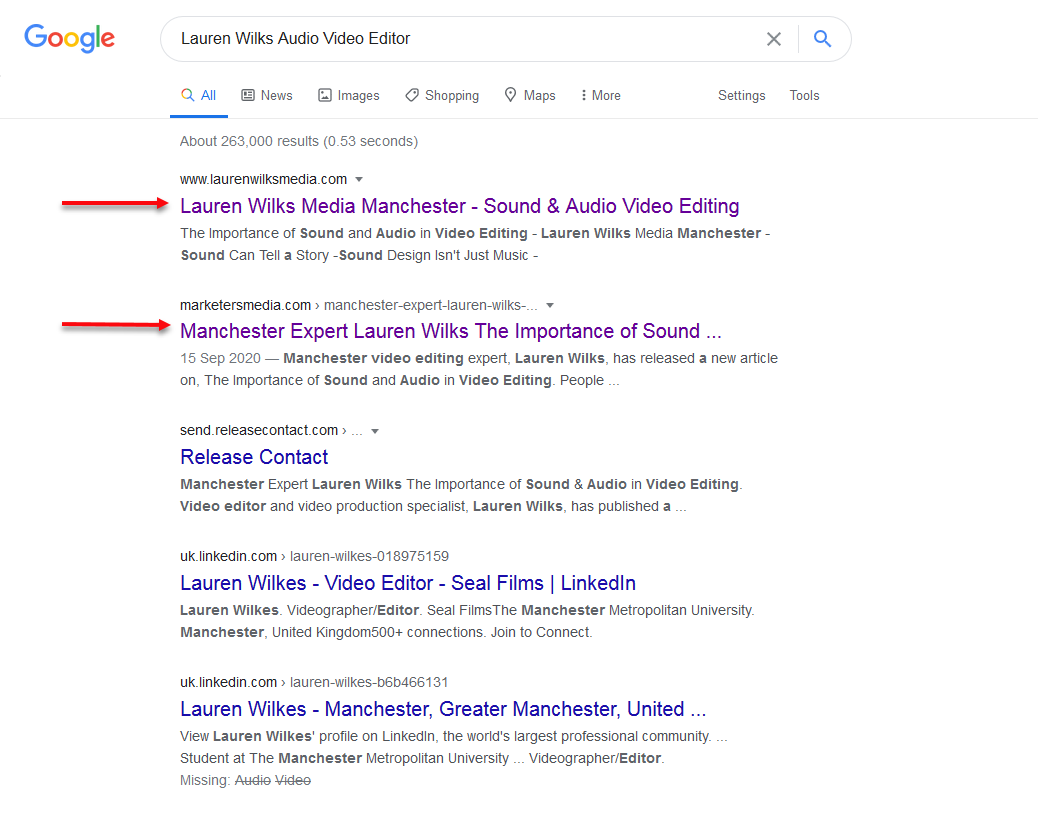Click the map pin icon beside Maps
The width and height of the screenshot is (1038, 822).
click(508, 94)
